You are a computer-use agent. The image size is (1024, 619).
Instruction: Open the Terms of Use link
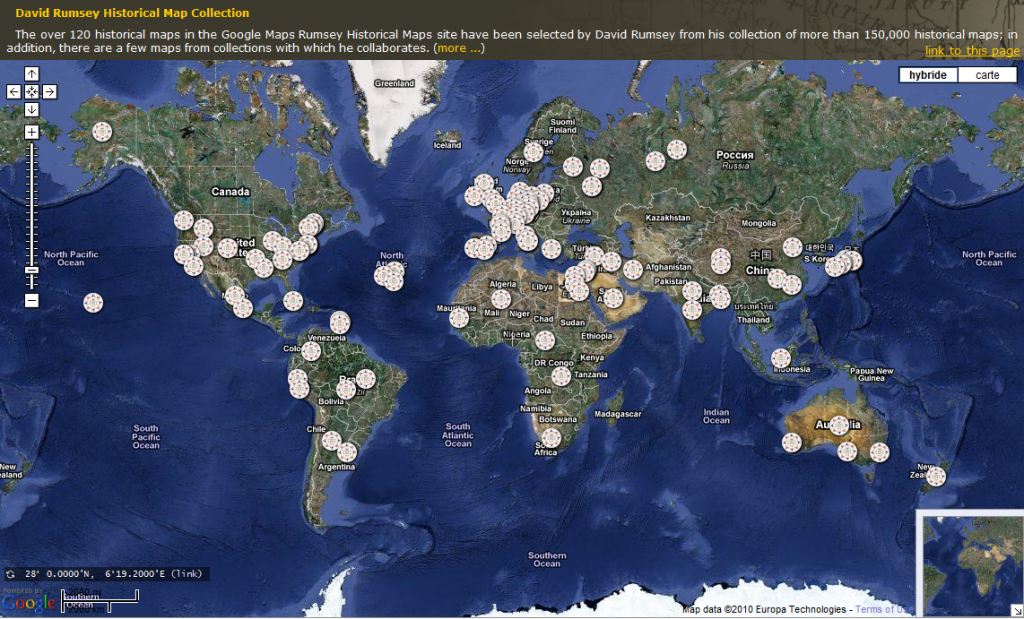pyautogui.click(x=884, y=609)
